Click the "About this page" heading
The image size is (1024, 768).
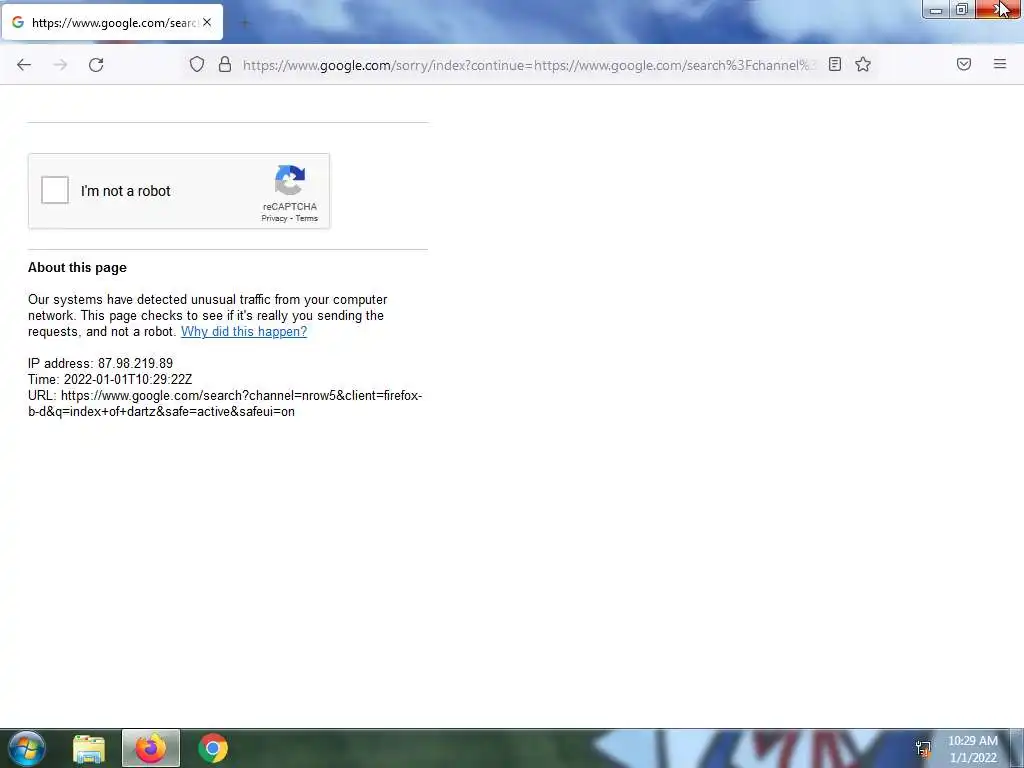[x=77, y=267]
